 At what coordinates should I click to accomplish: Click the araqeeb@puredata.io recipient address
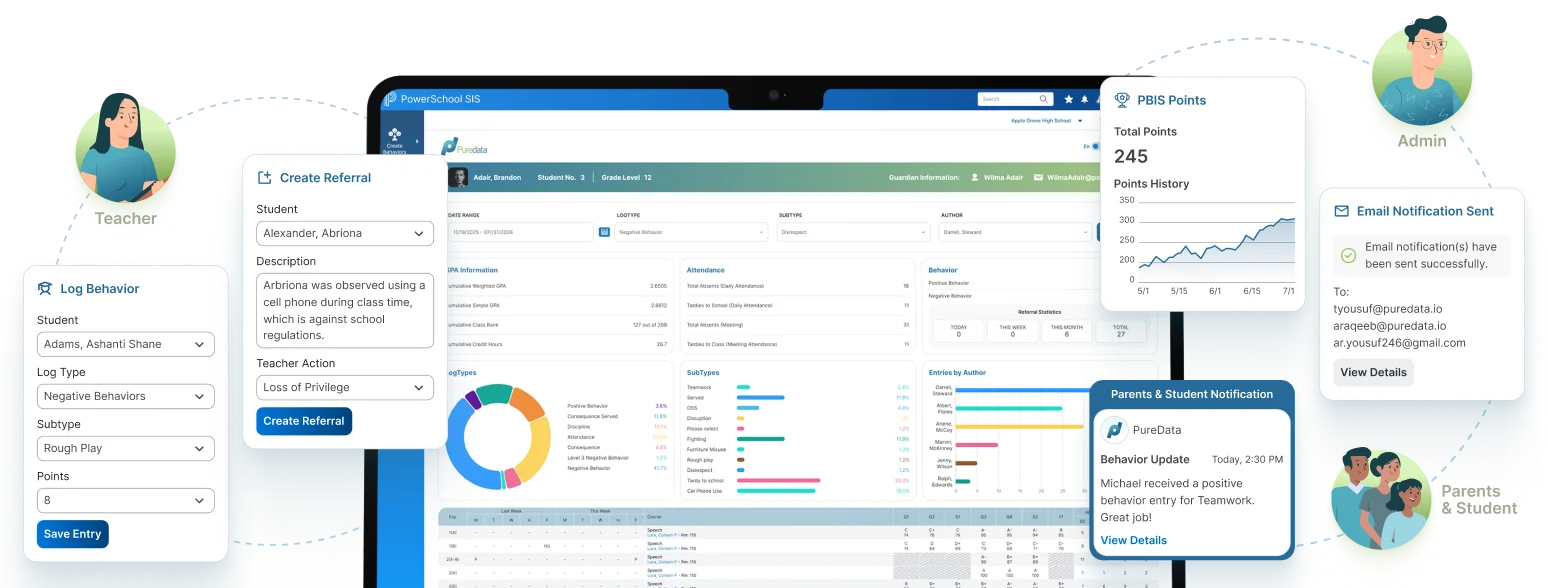pyautogui.click(x=1389, y=326)
